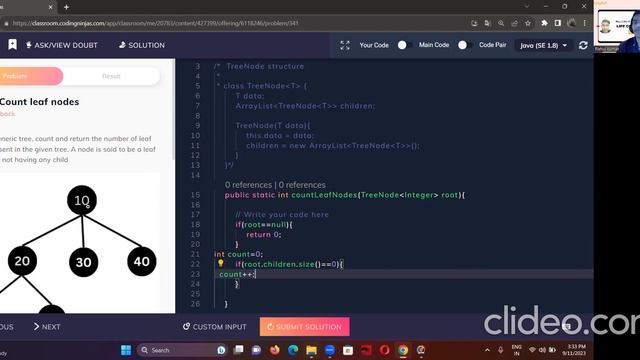Click 'T data;' on line 6
This screenshot has height=360, width=640.
pos(250,96)
